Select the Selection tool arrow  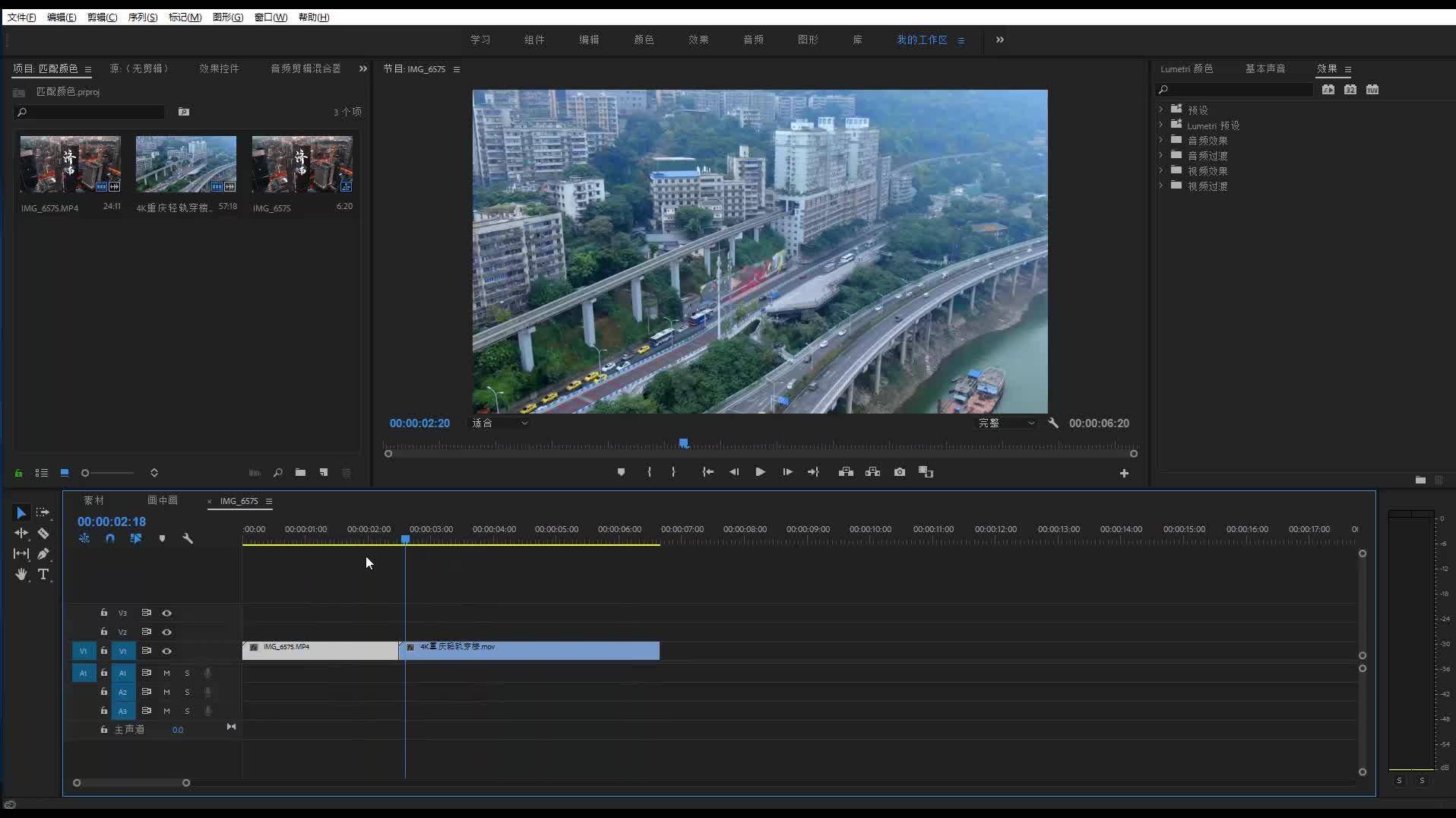point(21,513)
